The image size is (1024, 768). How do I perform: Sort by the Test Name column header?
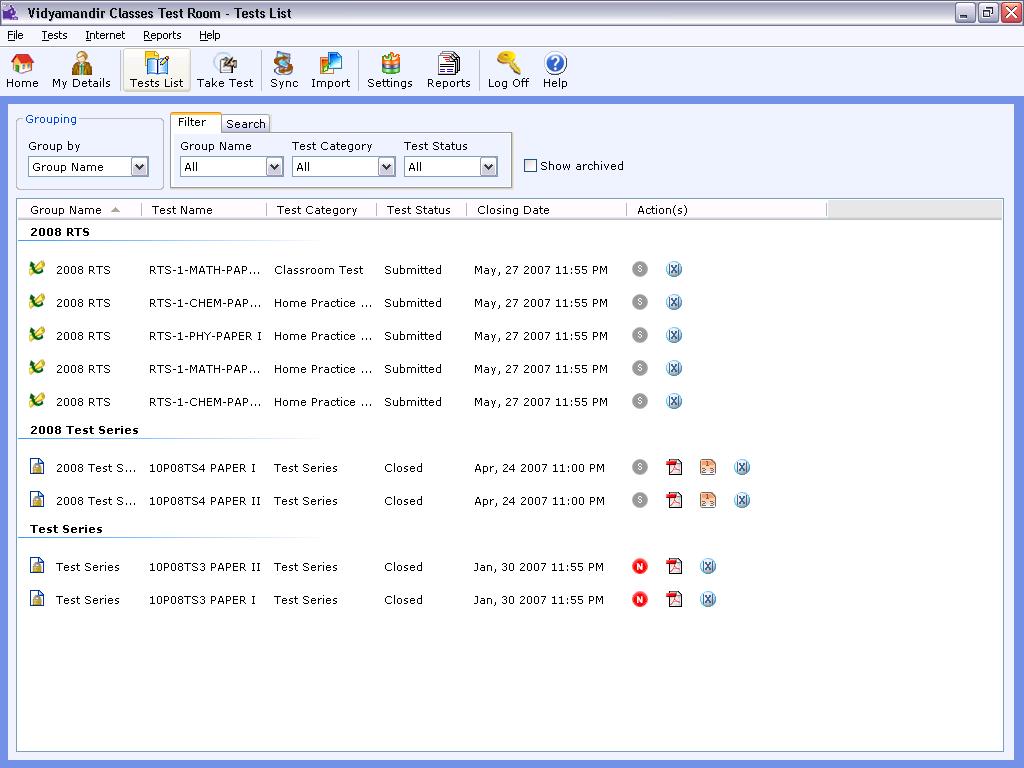tap(204, 210)
